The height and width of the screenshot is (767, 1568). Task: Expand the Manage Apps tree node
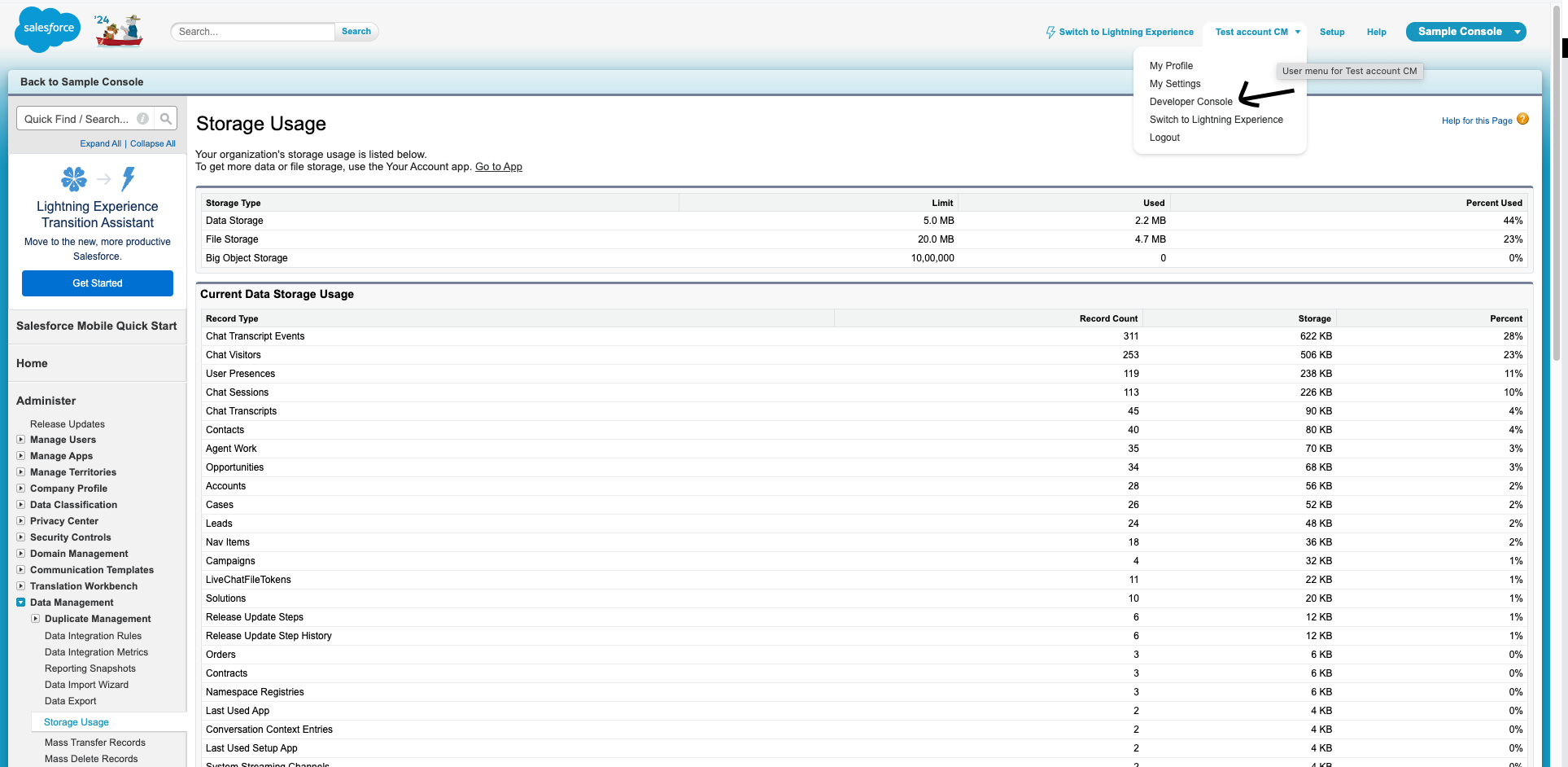coord(21,456)
